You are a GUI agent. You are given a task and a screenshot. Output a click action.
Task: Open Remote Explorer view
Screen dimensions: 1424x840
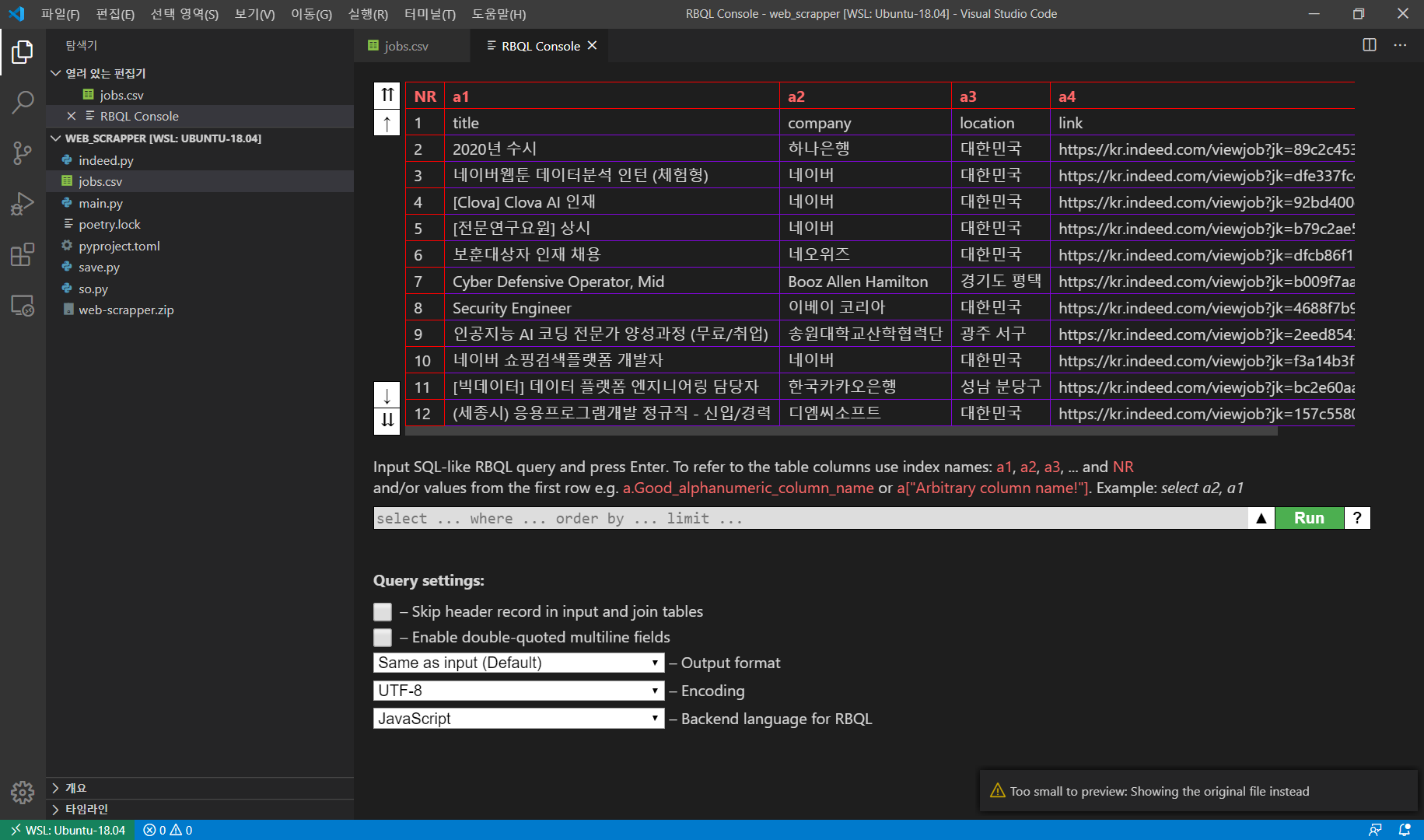[23, 305]
